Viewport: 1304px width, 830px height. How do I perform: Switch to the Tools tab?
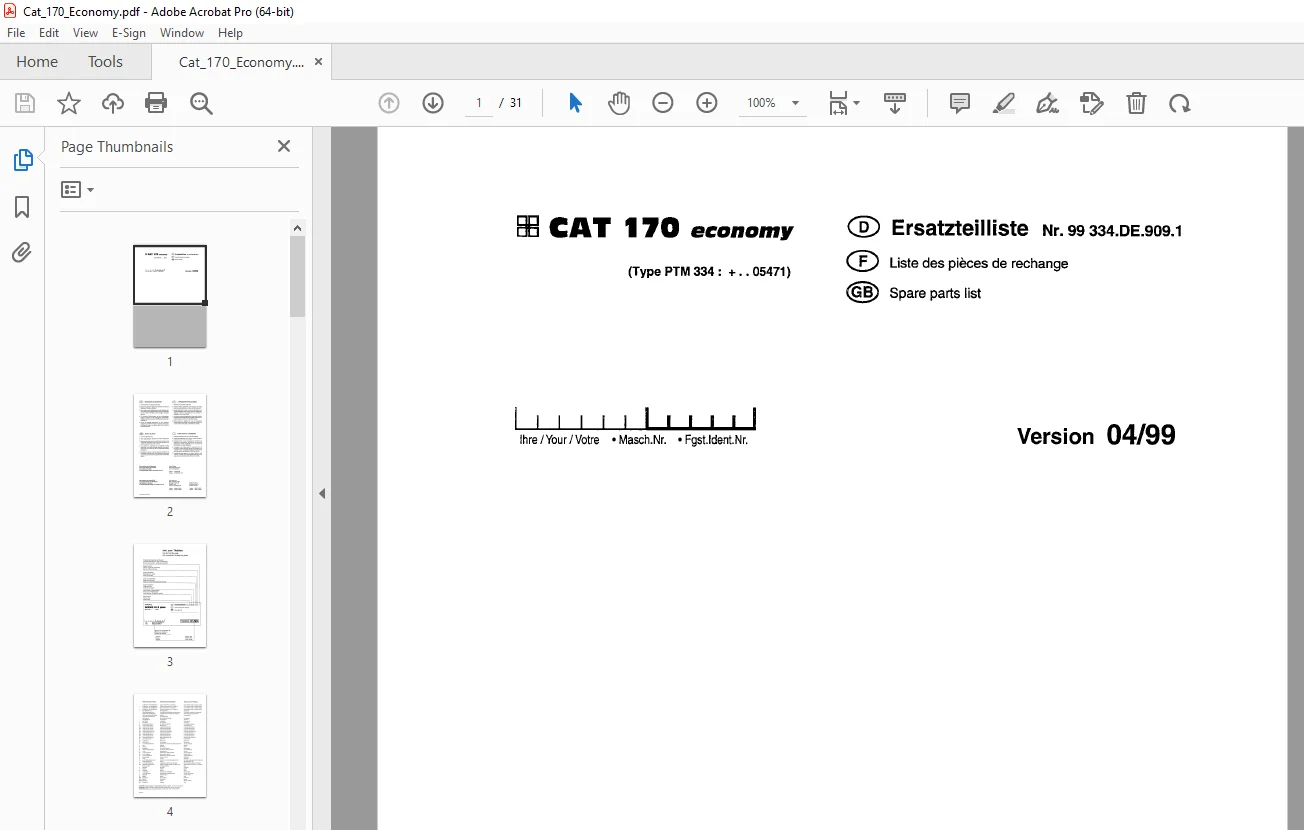[105, 62]
